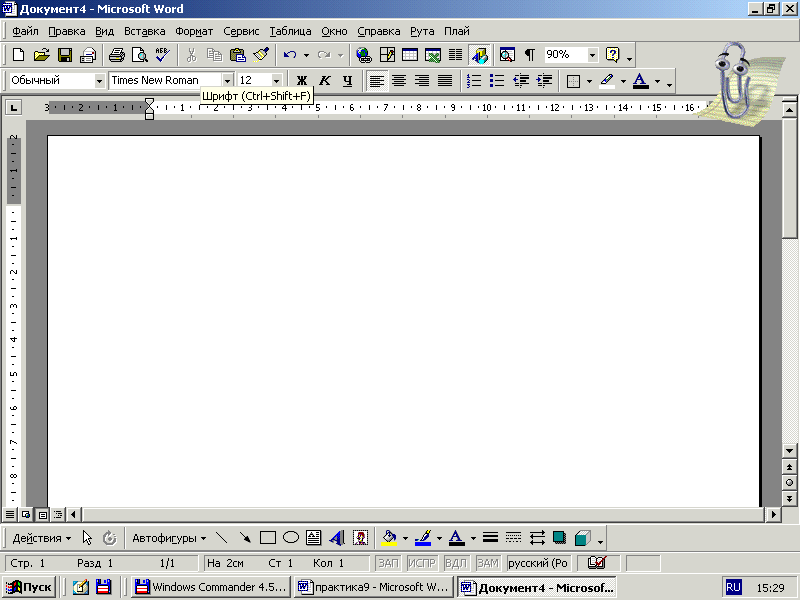
Task: Open the Таблица menu
Action: (x=290, y=31)
